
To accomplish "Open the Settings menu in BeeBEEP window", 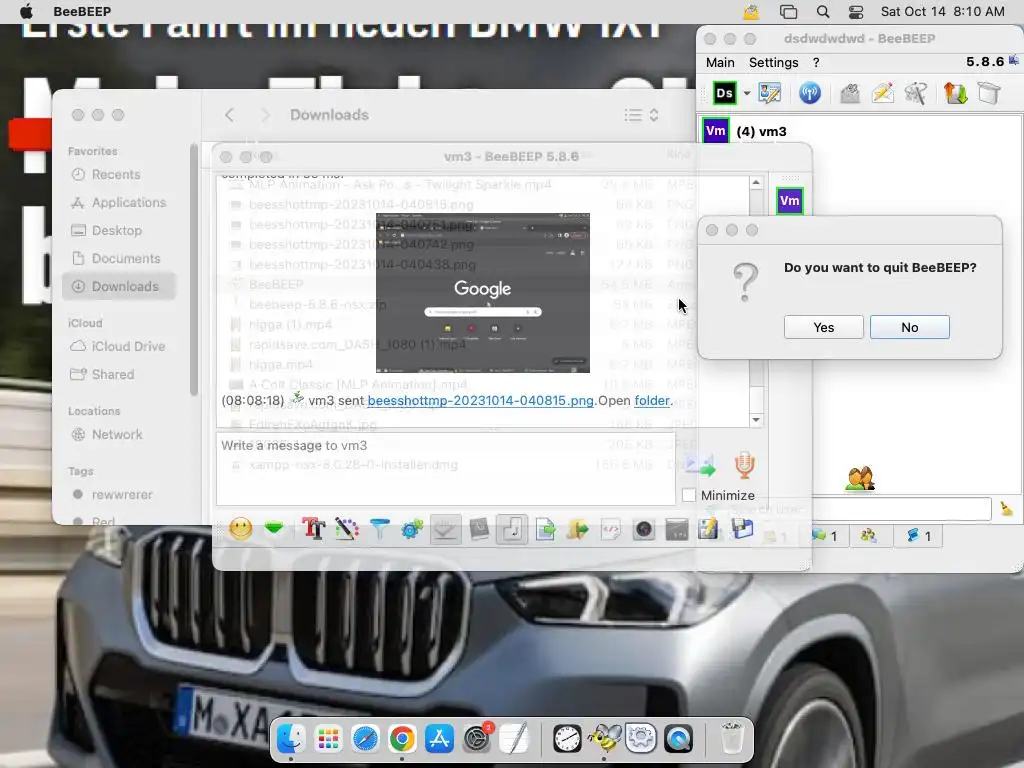I will [773, 62].
